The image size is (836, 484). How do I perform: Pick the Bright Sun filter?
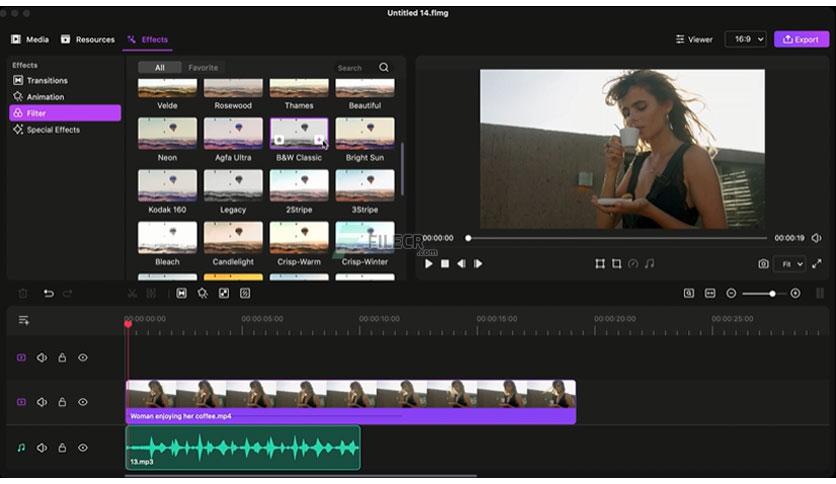click(365, 133)
